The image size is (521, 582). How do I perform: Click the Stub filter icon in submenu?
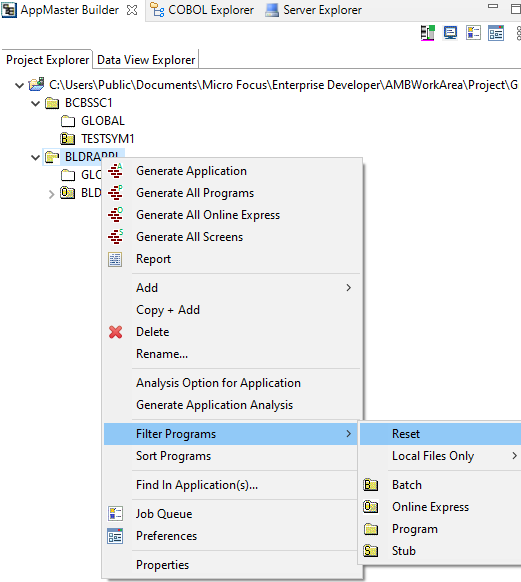(371, 551)
